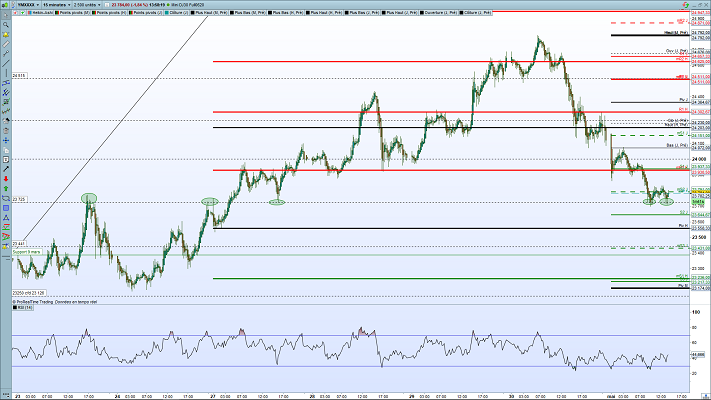This screenshot has width=711, height=400.
Task: Select the red down arrow tool
Action: click(x=5, y=179)
